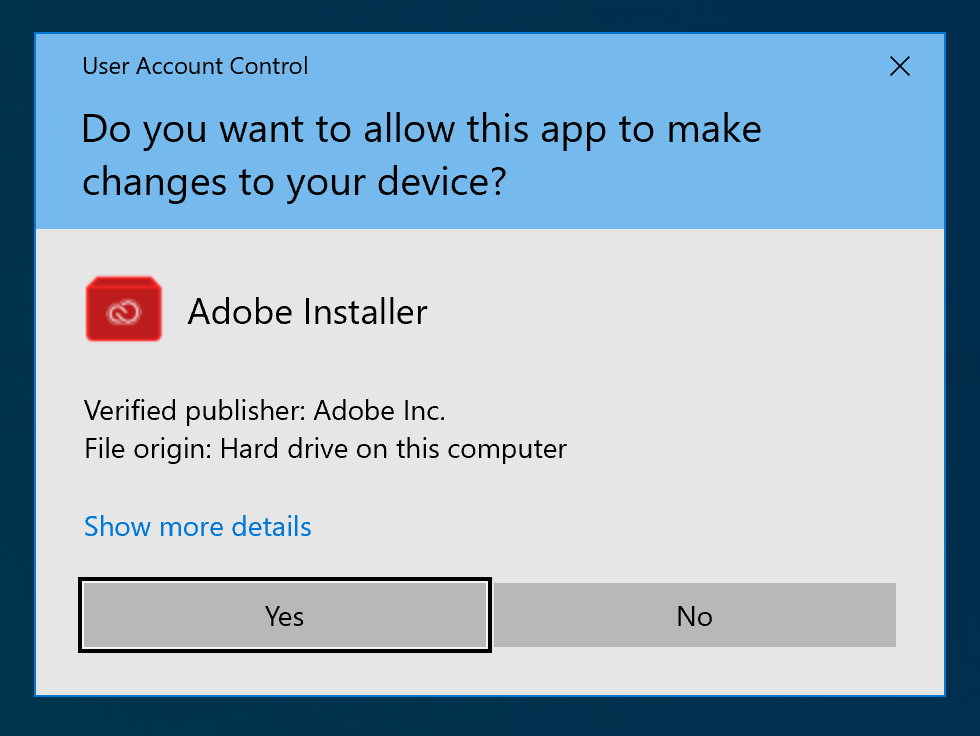
Task: Click the word 'details' in the blue link
Action: point(271,527)
